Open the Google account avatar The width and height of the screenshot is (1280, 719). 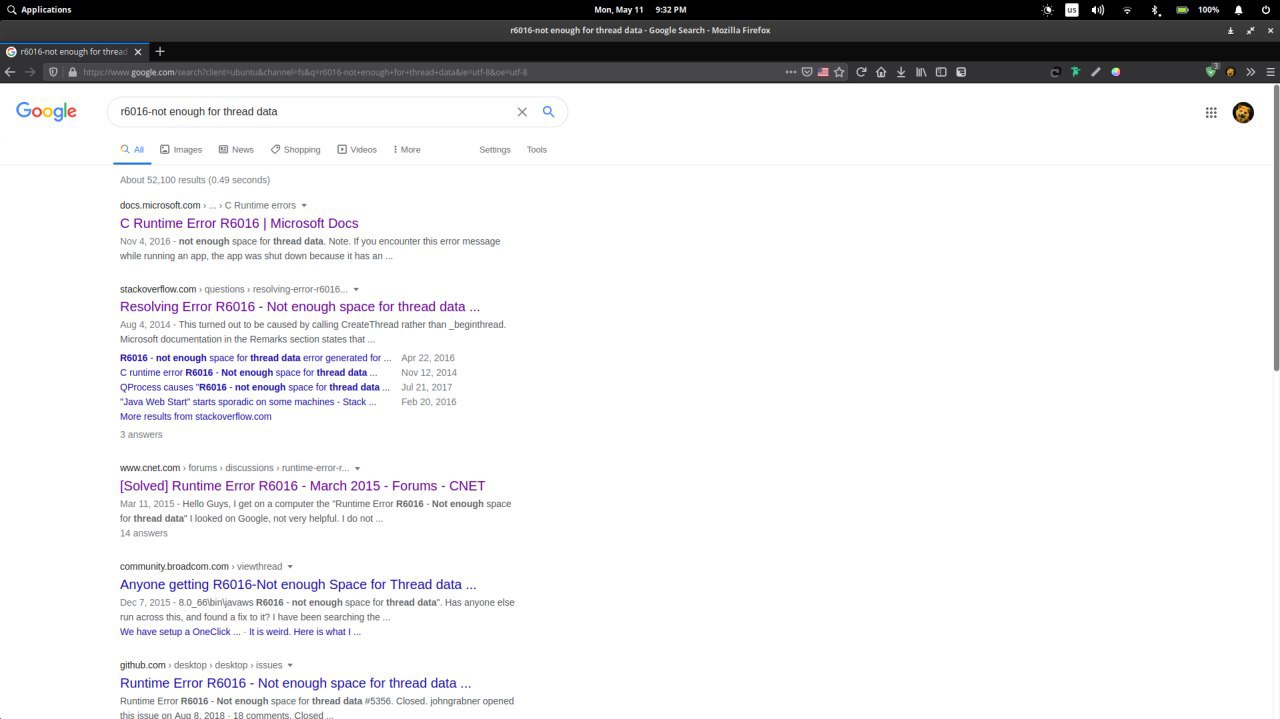point(1243,113)
